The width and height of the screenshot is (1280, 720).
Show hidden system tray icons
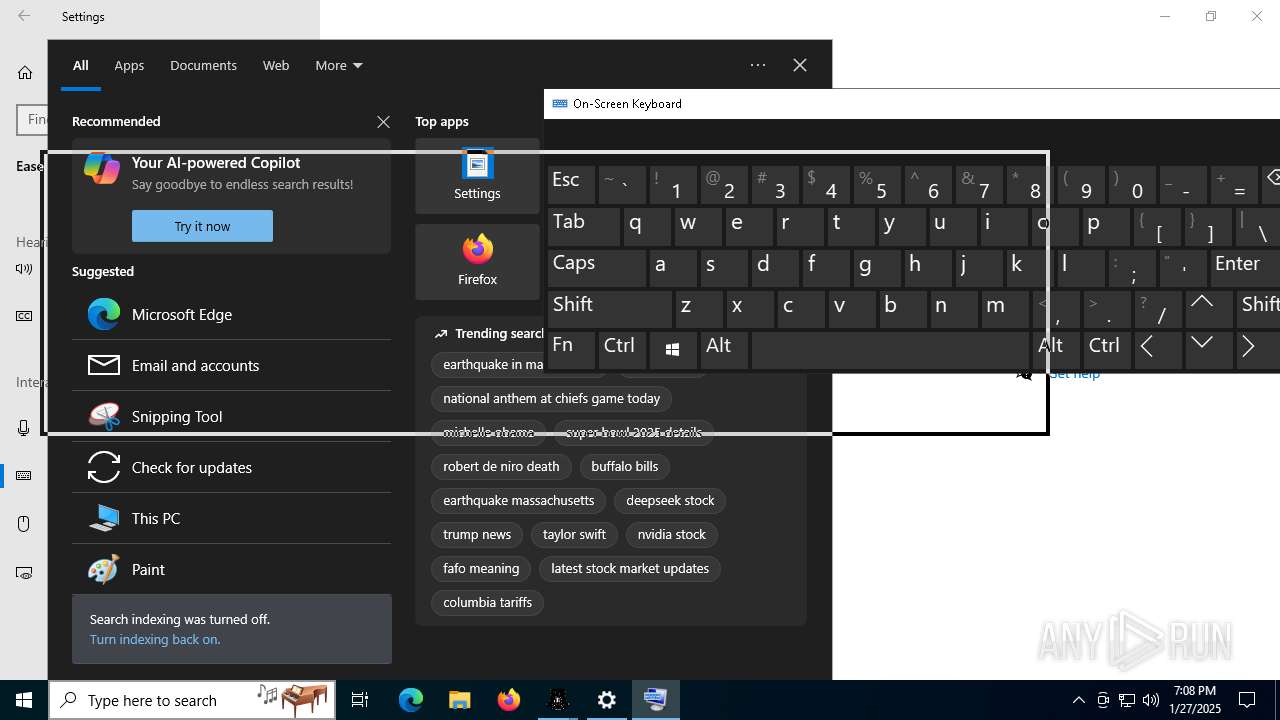1078,700
